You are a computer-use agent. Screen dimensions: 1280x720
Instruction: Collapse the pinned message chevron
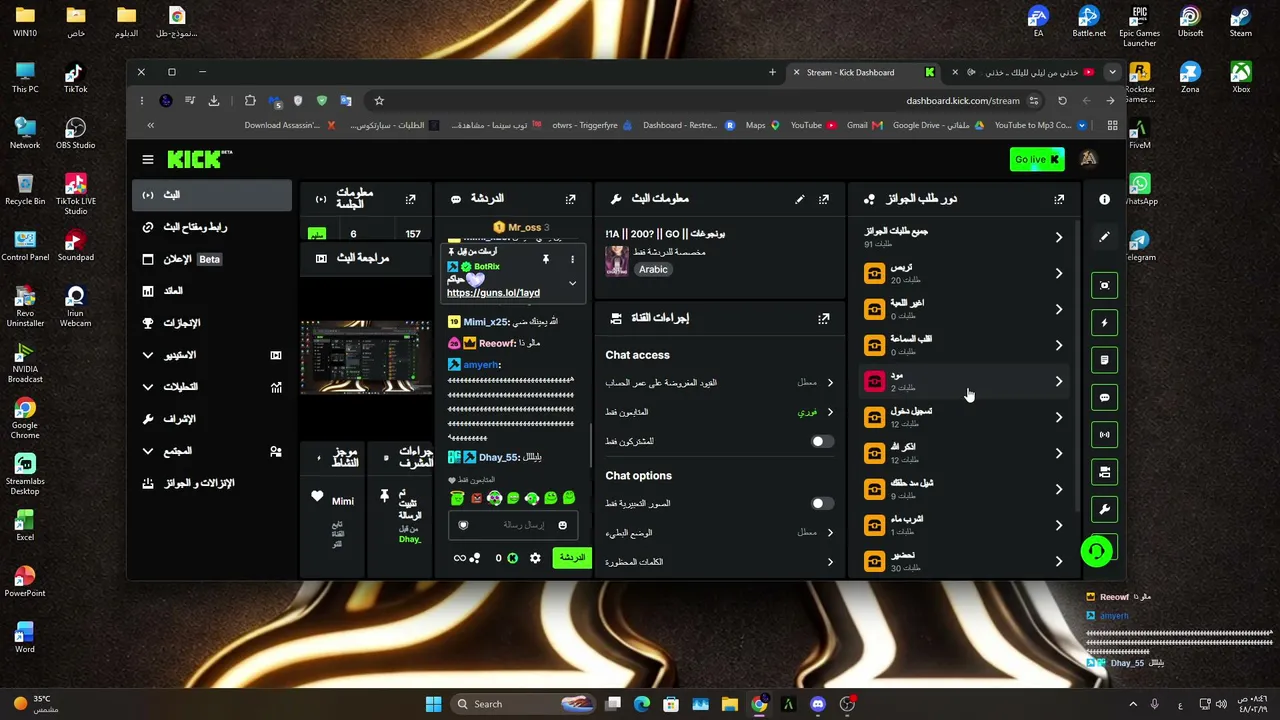(x=572, y=283)
